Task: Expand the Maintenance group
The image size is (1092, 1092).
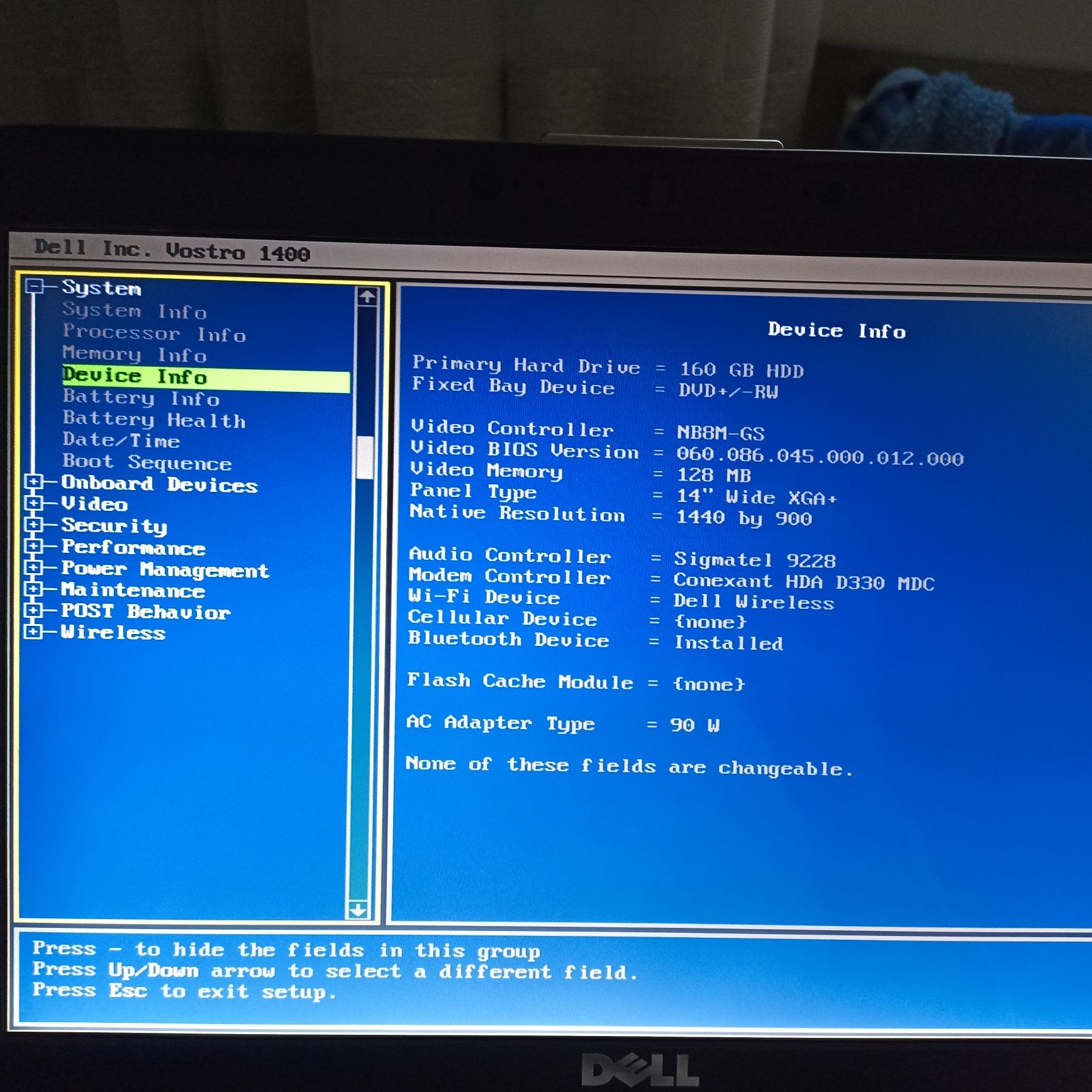Action: [34, 589]
